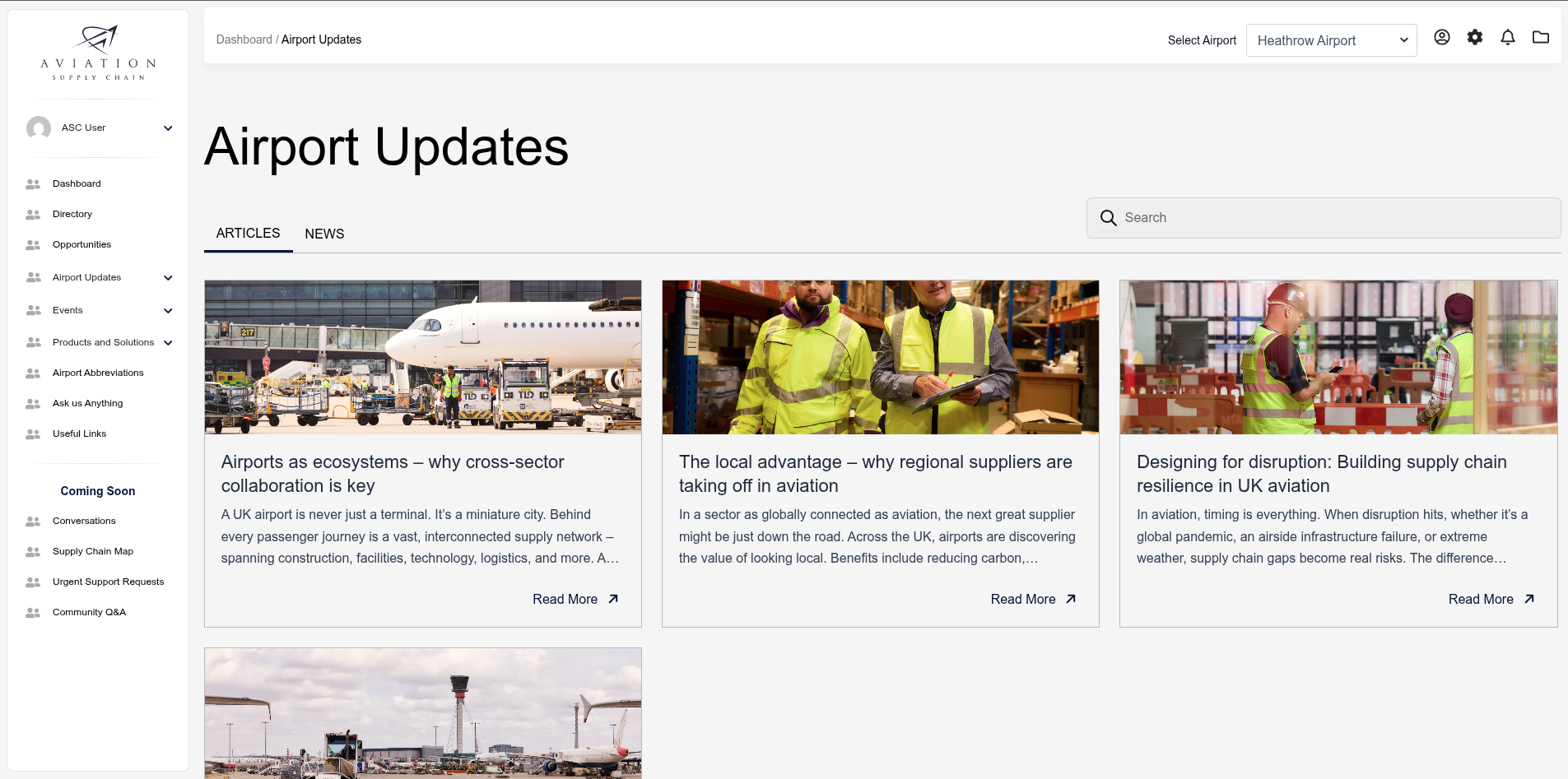Read more on designing for disruption article

click(x=1491, y=599)
